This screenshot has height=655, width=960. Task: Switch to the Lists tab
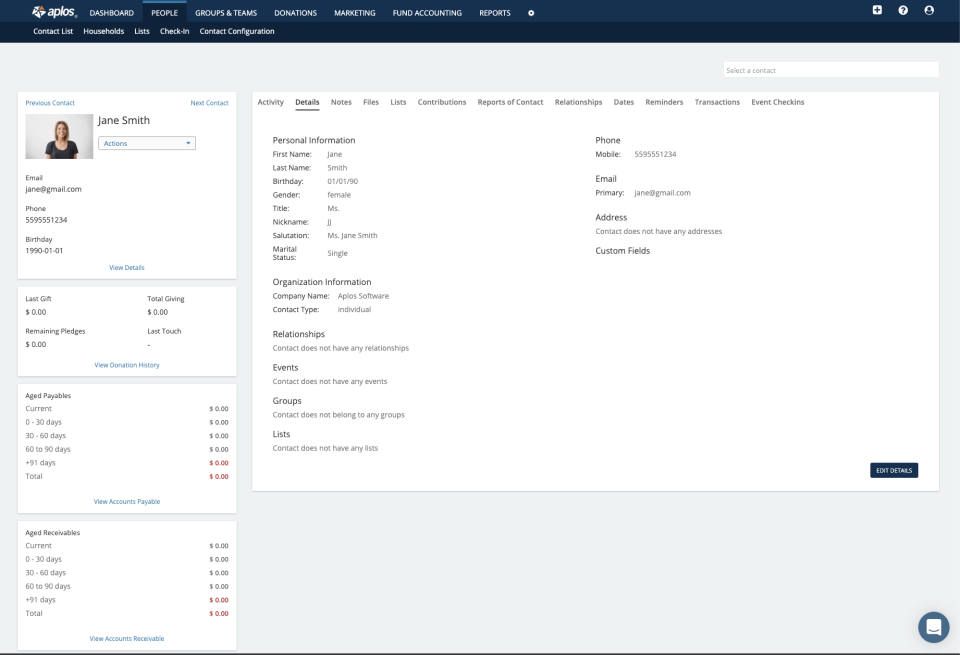click(399, 102)
